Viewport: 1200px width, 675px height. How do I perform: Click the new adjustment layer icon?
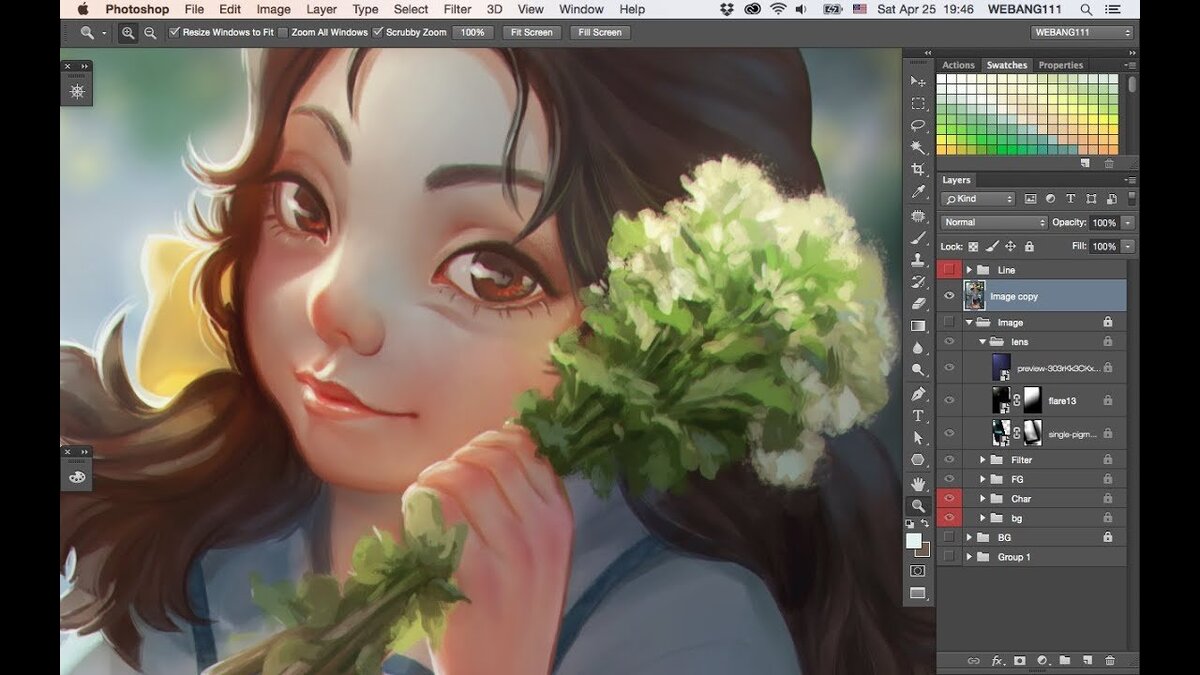pyautogui.click(x=1042, y=661)
